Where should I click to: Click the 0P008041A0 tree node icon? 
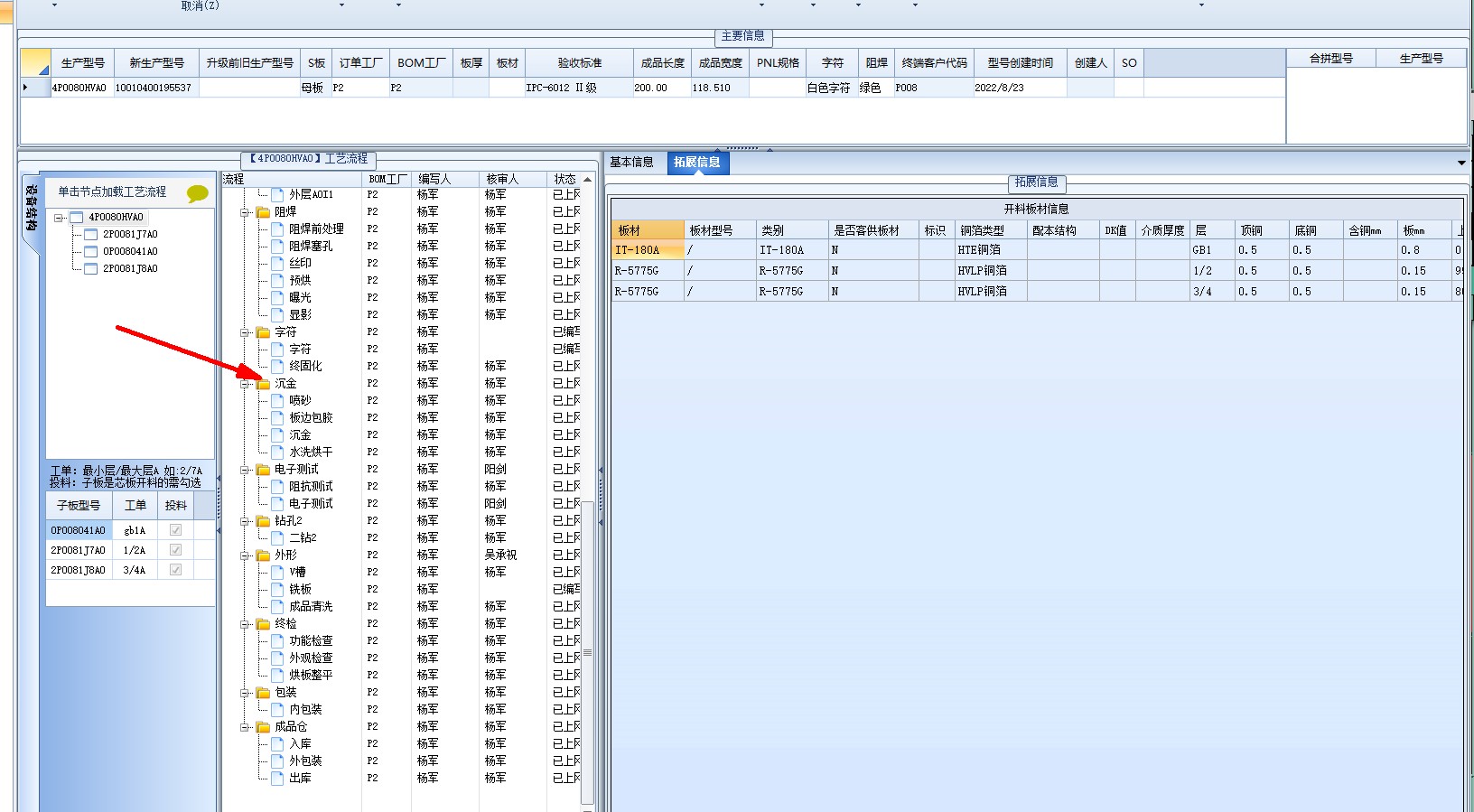coord(91,252)
